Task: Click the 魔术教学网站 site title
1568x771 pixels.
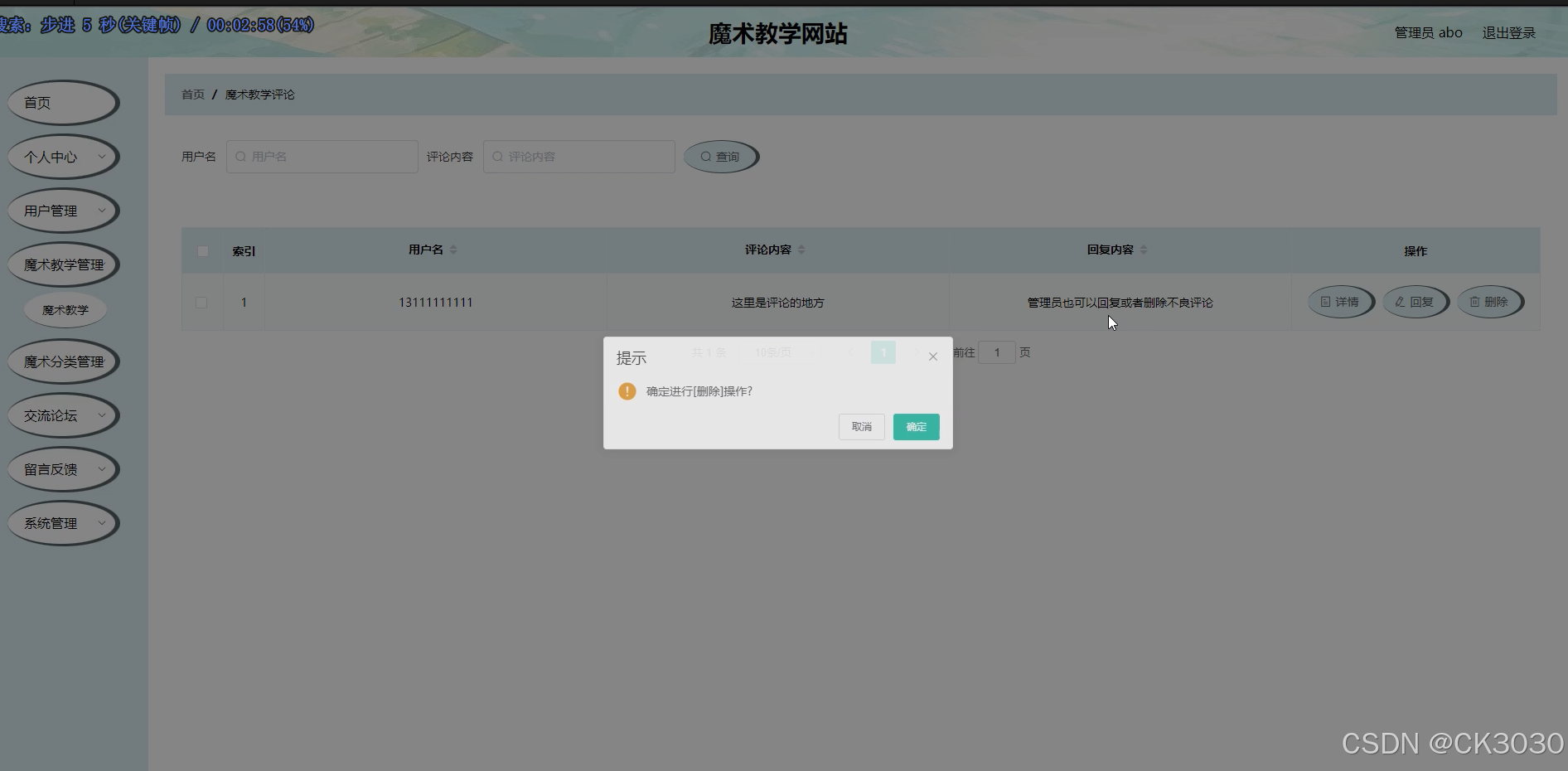Action: [x=777, y=34]
